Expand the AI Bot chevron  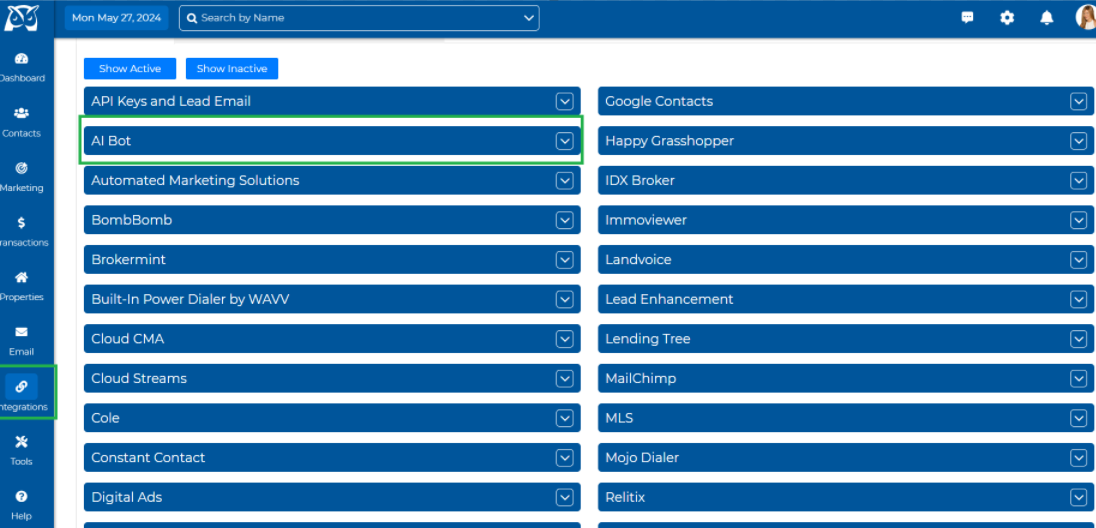(x=565, y=141)
